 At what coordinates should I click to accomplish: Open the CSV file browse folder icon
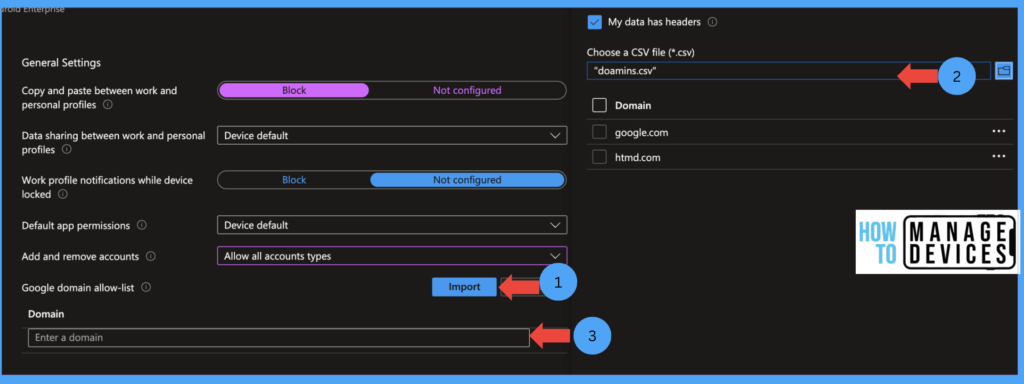coord(1004,71)
